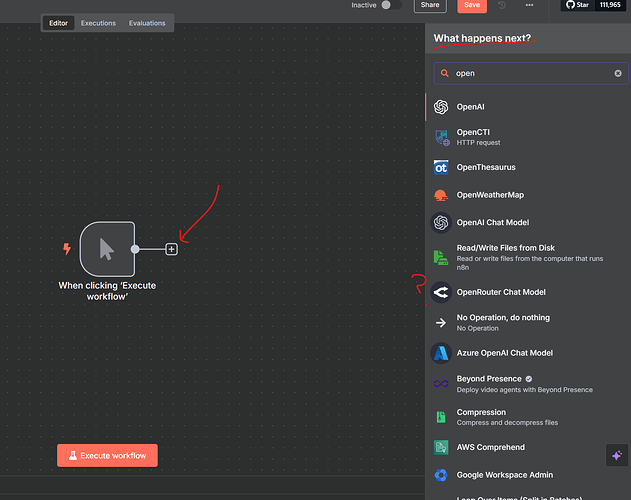
Task: Select the manual trigger node with cursor icon
Action: (107, 249)
